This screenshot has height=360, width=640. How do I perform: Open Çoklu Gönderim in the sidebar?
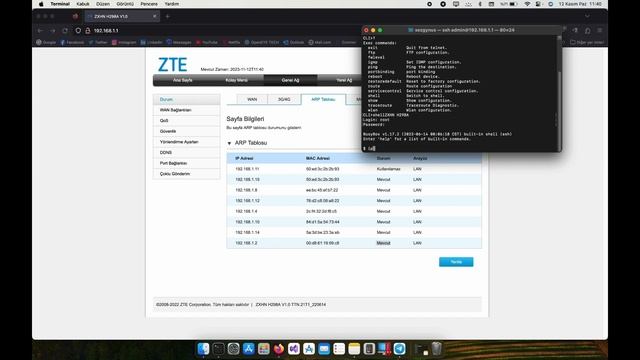[x=187, y=173]
